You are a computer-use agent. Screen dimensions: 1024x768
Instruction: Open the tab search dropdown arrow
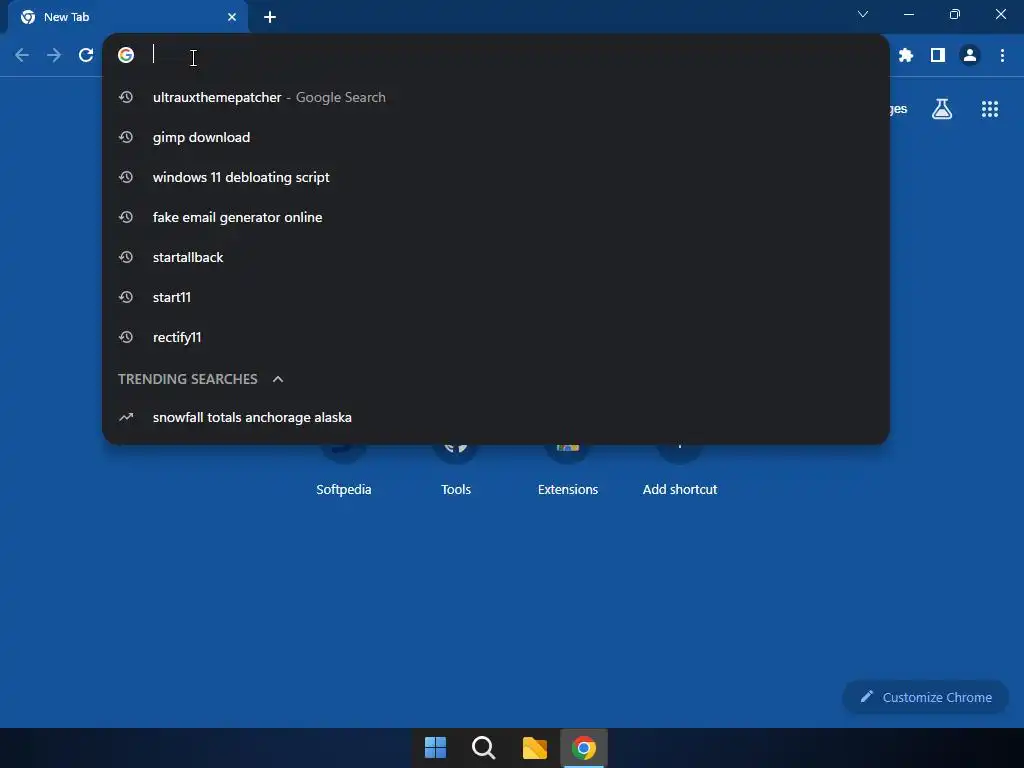point(863,14)
